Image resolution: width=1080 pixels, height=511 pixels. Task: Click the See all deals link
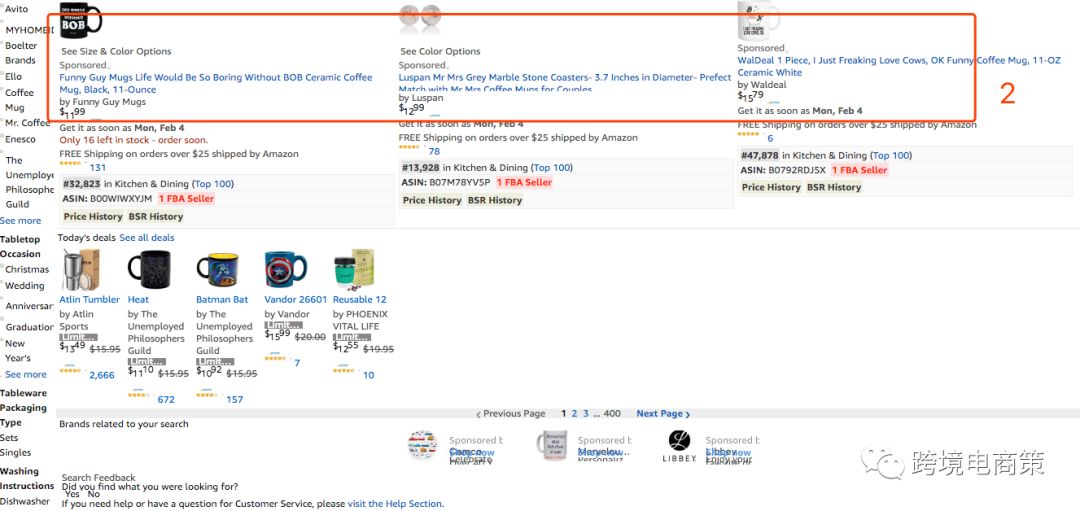coord(147,238)
